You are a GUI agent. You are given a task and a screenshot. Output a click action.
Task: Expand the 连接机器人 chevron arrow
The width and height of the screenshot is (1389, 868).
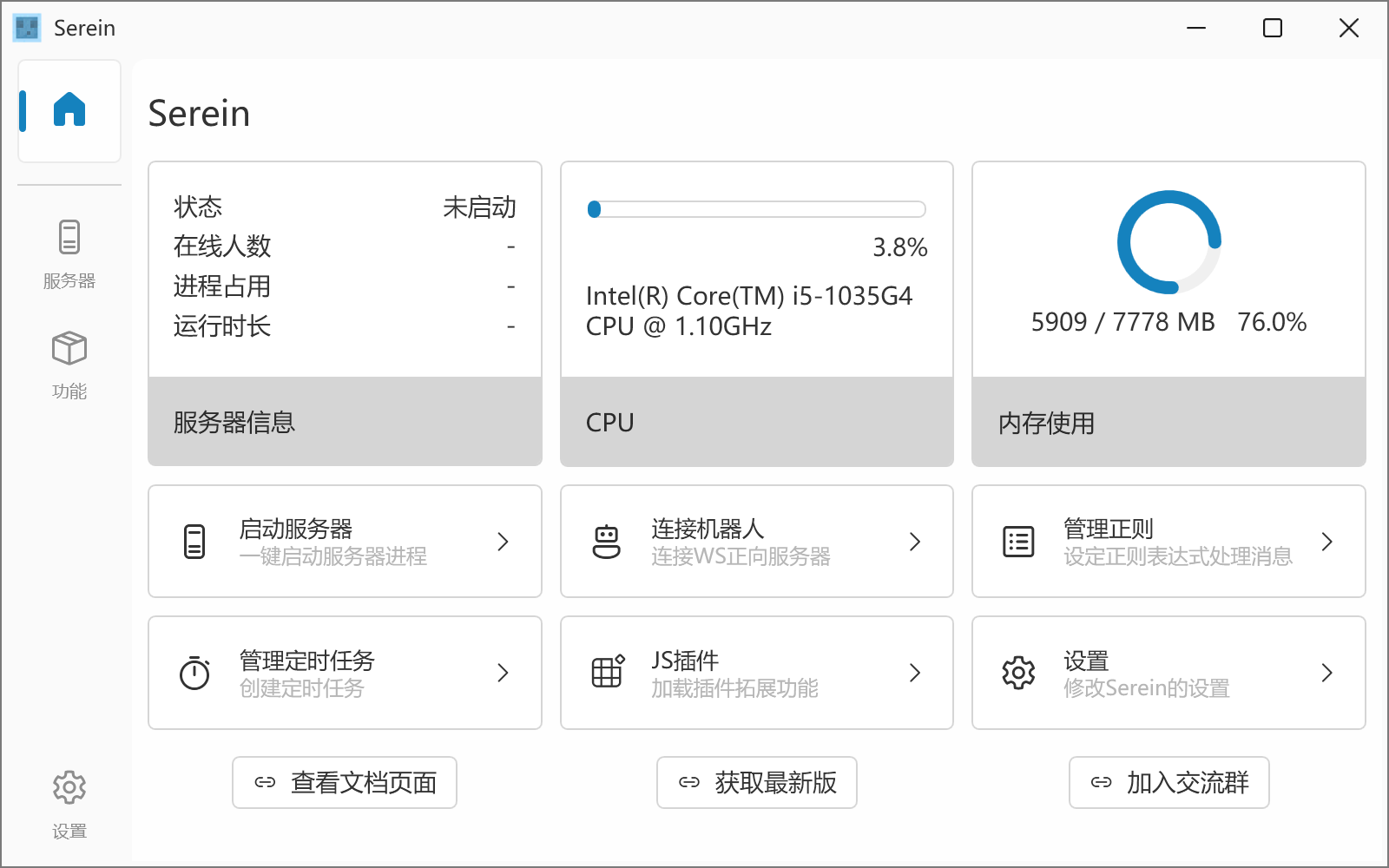pos(915,542)
